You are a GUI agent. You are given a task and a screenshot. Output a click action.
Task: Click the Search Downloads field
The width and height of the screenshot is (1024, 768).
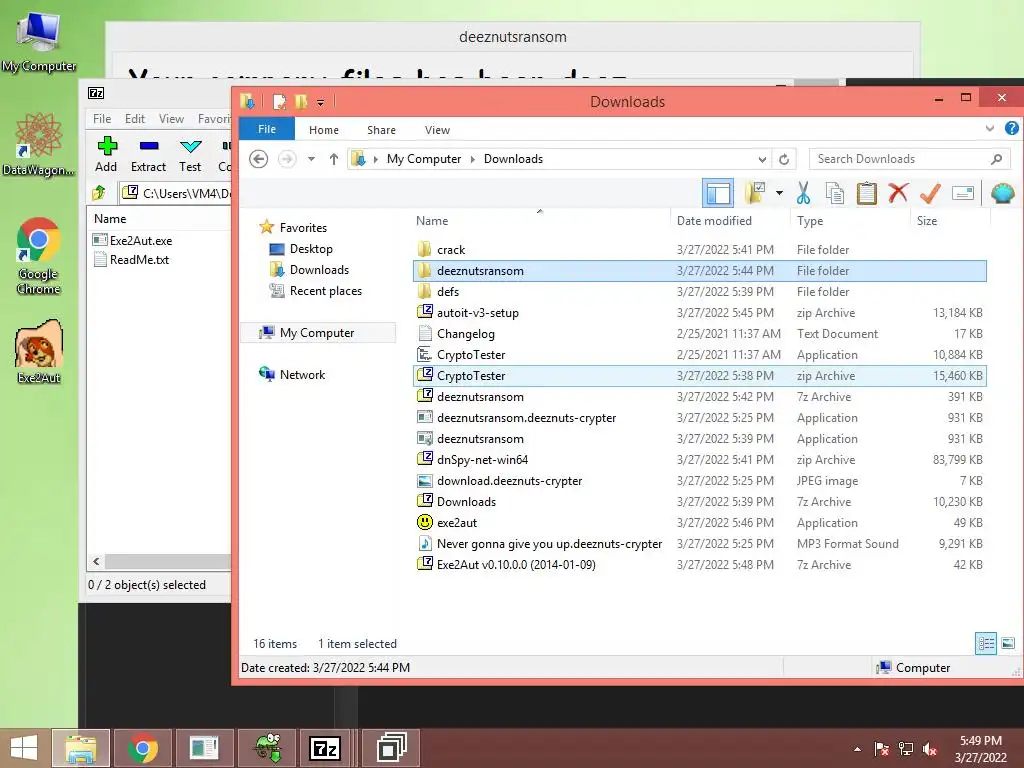909,159
